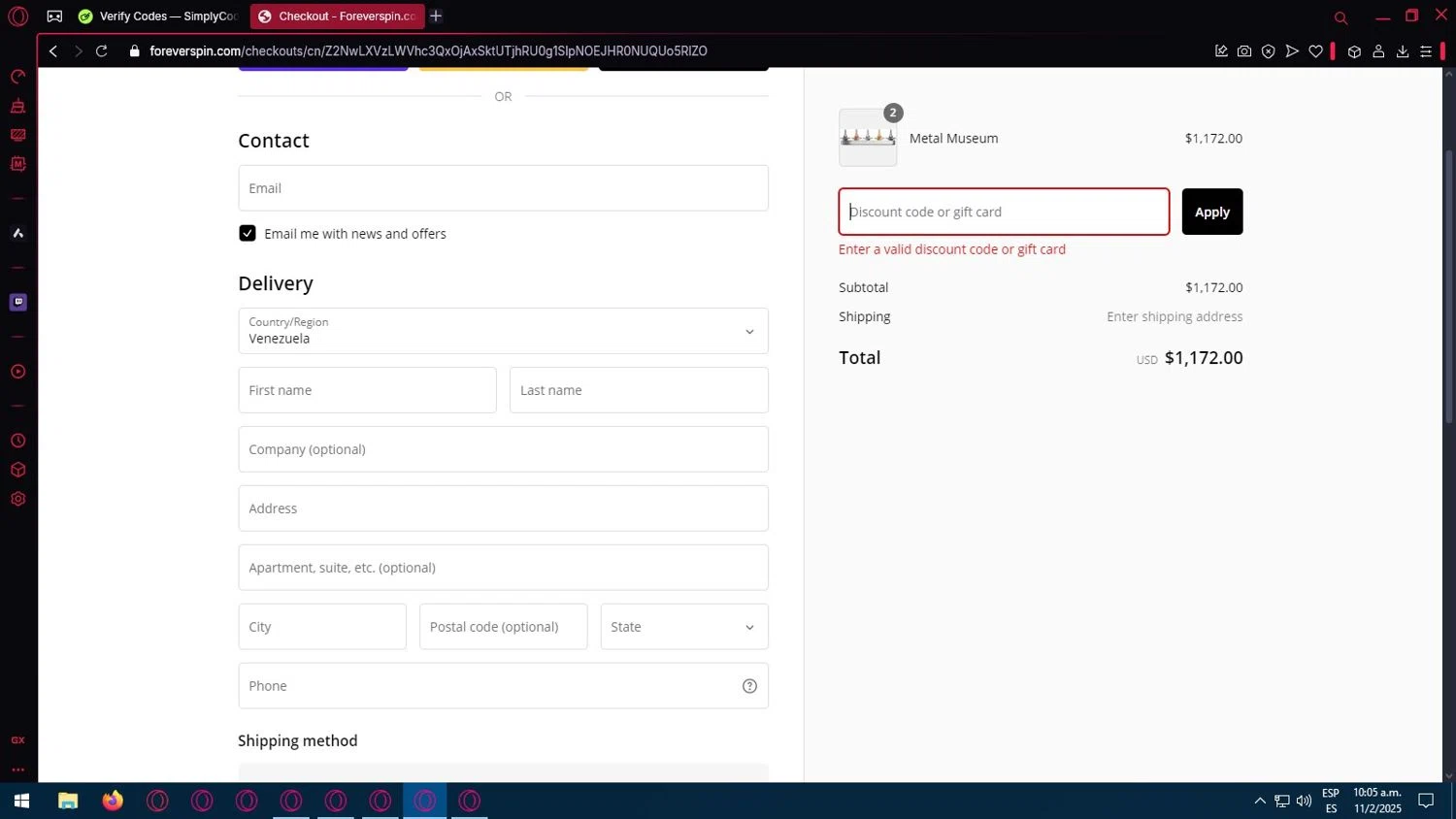Click the M chip icon in sidebar
1456x819 pixels.
coord(17,164)
